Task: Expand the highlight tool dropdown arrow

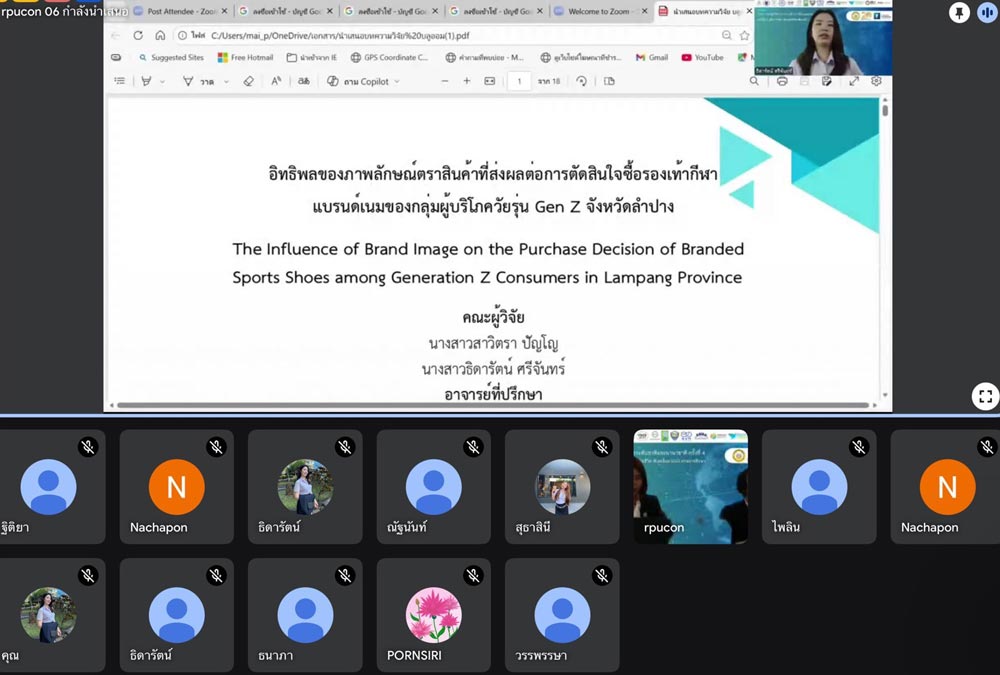Action: [162, 81]
